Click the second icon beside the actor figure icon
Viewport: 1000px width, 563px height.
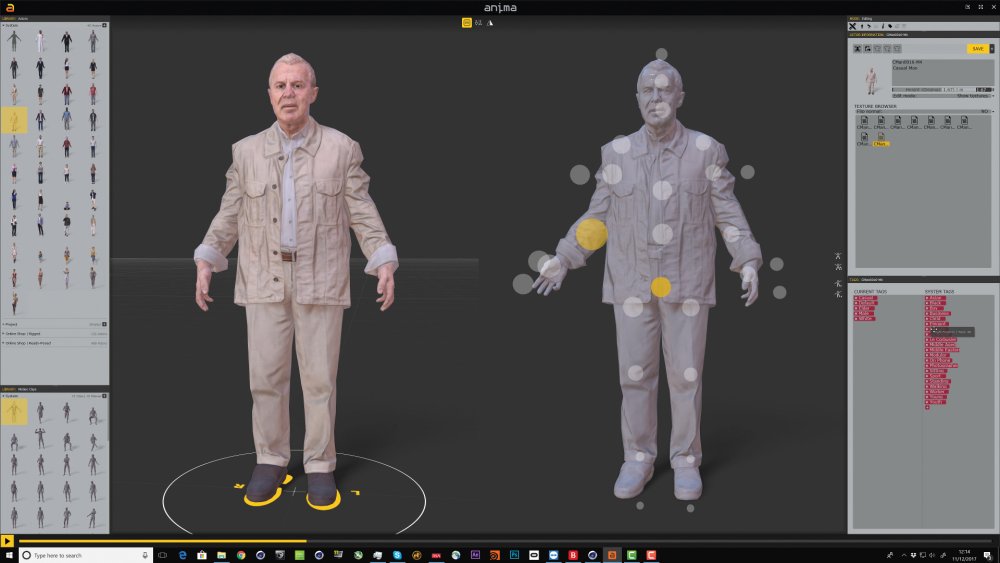(x=867, y=48)
